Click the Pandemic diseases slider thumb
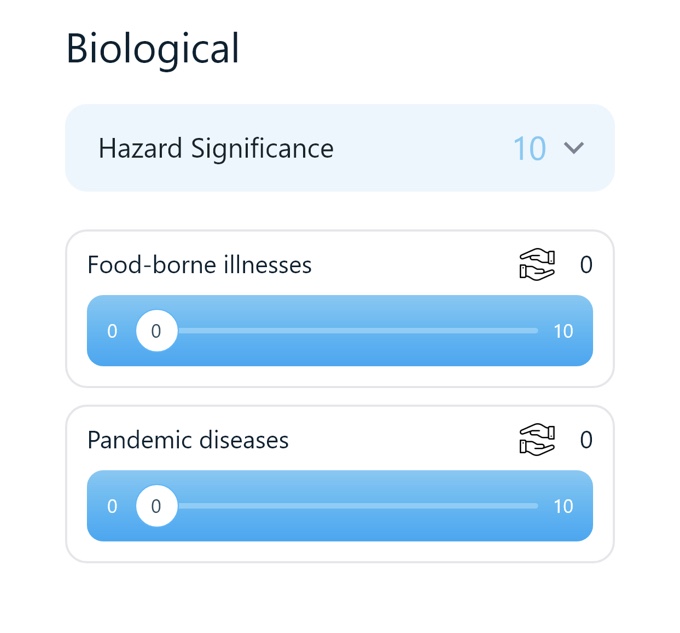This screenshot has width=680, height=633. [x=156, y=506]
